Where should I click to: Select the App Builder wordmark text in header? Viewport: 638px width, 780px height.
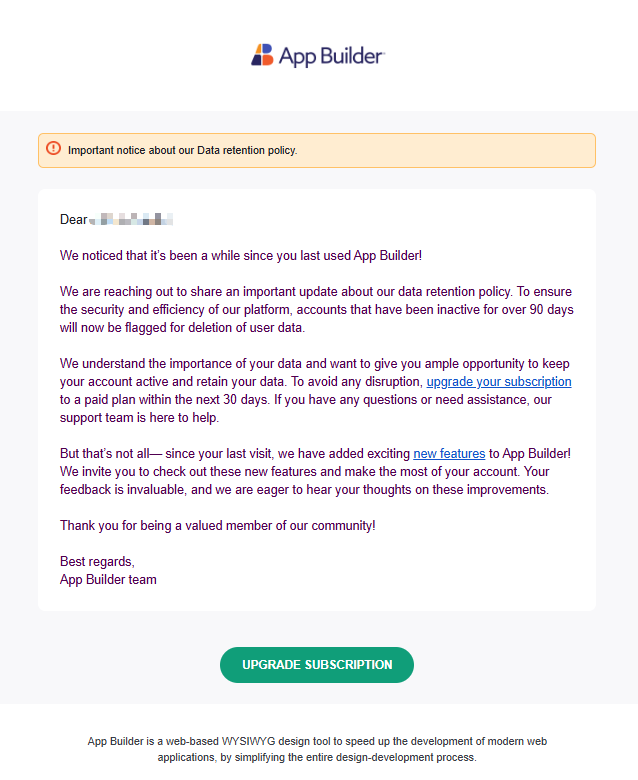pos(331,56)
